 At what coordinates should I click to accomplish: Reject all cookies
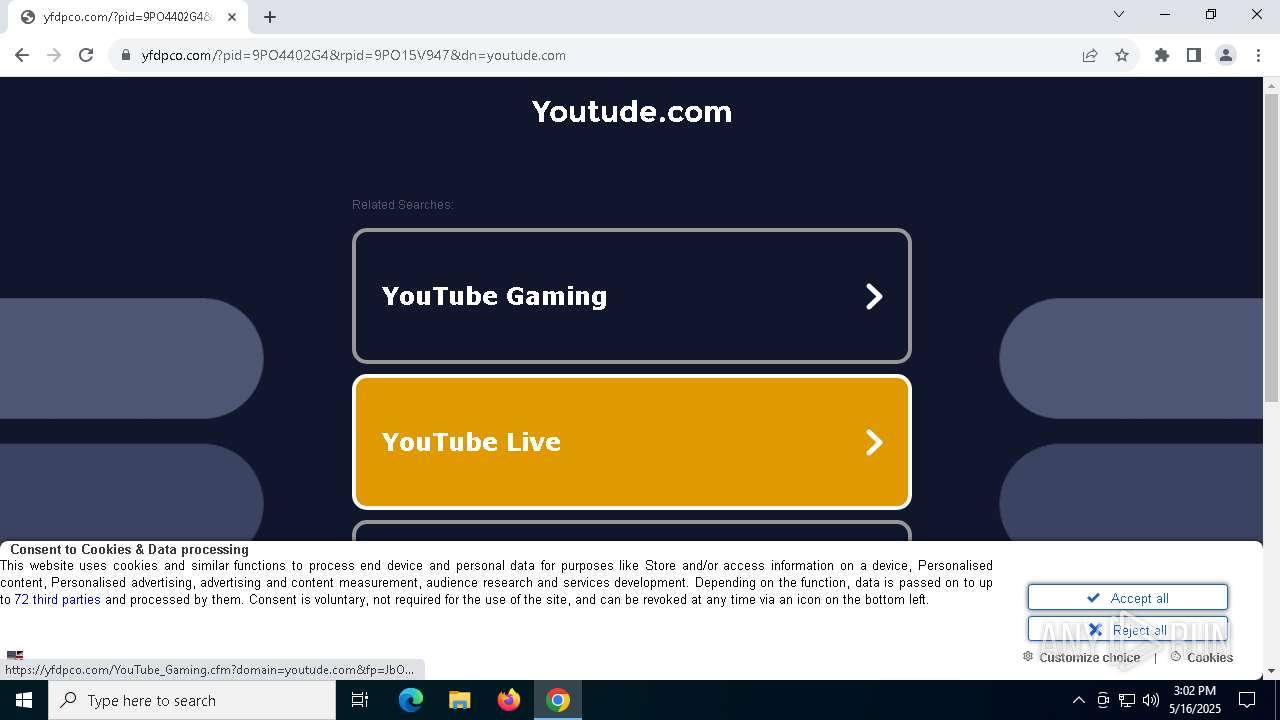click(x=1128, y=630)
